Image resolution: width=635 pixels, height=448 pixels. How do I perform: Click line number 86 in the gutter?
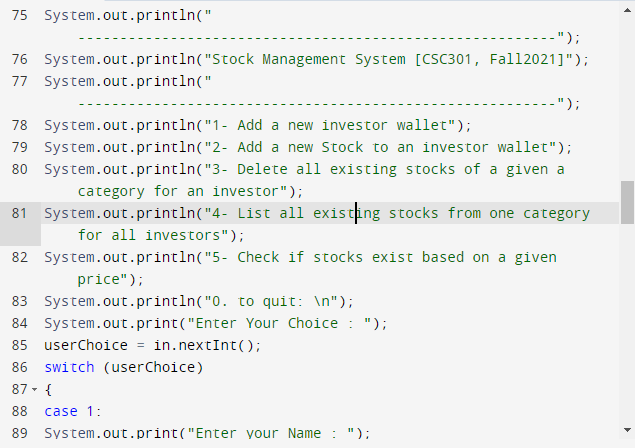(x=20, y=367)
